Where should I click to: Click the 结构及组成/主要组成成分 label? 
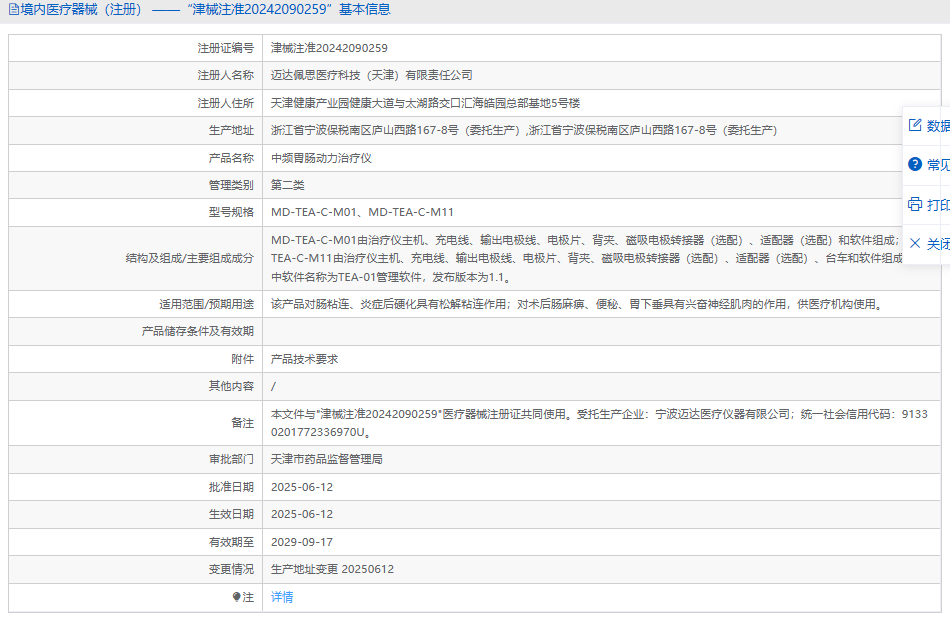pos(190,259)
